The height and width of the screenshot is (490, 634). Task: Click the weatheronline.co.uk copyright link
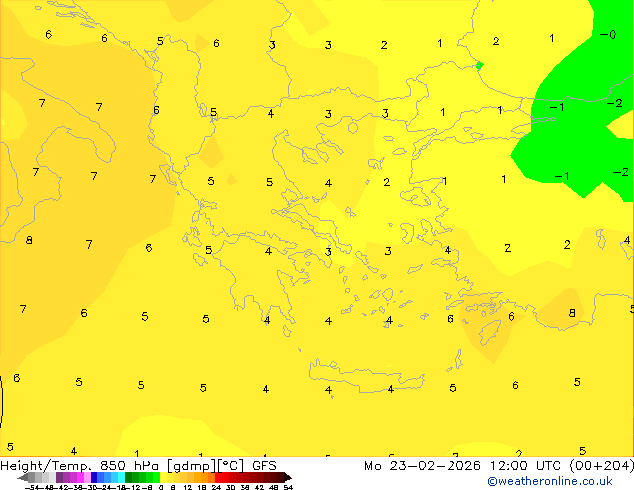(550, 481)
